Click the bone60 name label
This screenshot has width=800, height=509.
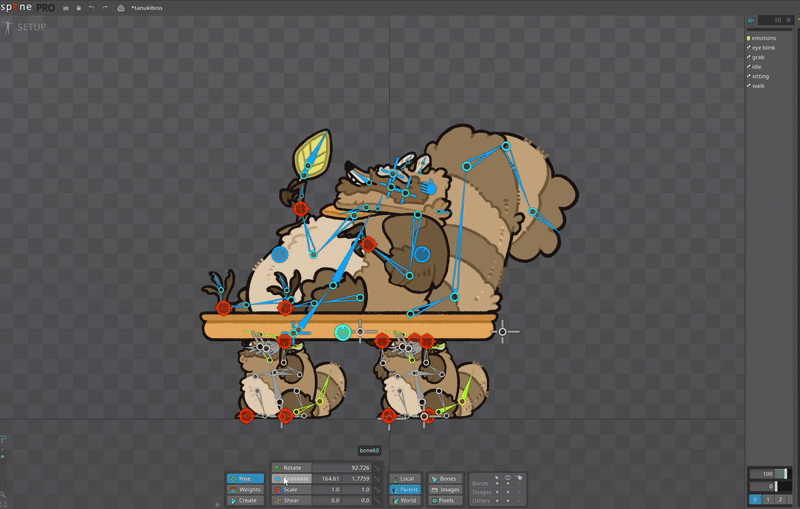369,450
